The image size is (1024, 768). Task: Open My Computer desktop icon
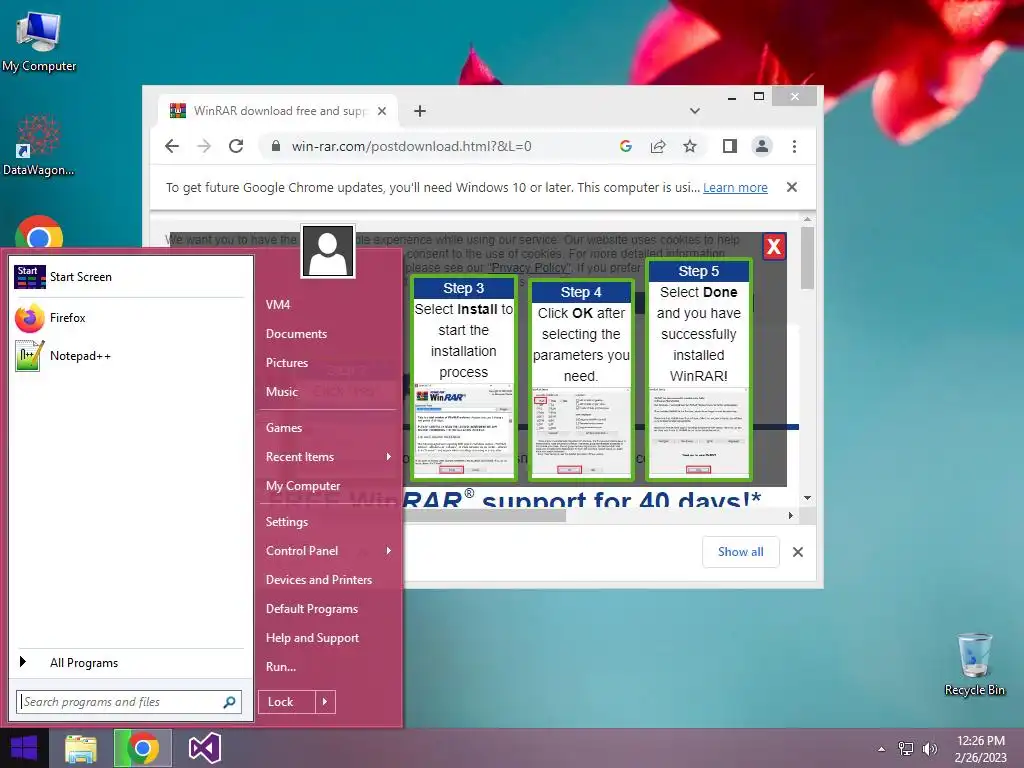(x=39, y=42)
